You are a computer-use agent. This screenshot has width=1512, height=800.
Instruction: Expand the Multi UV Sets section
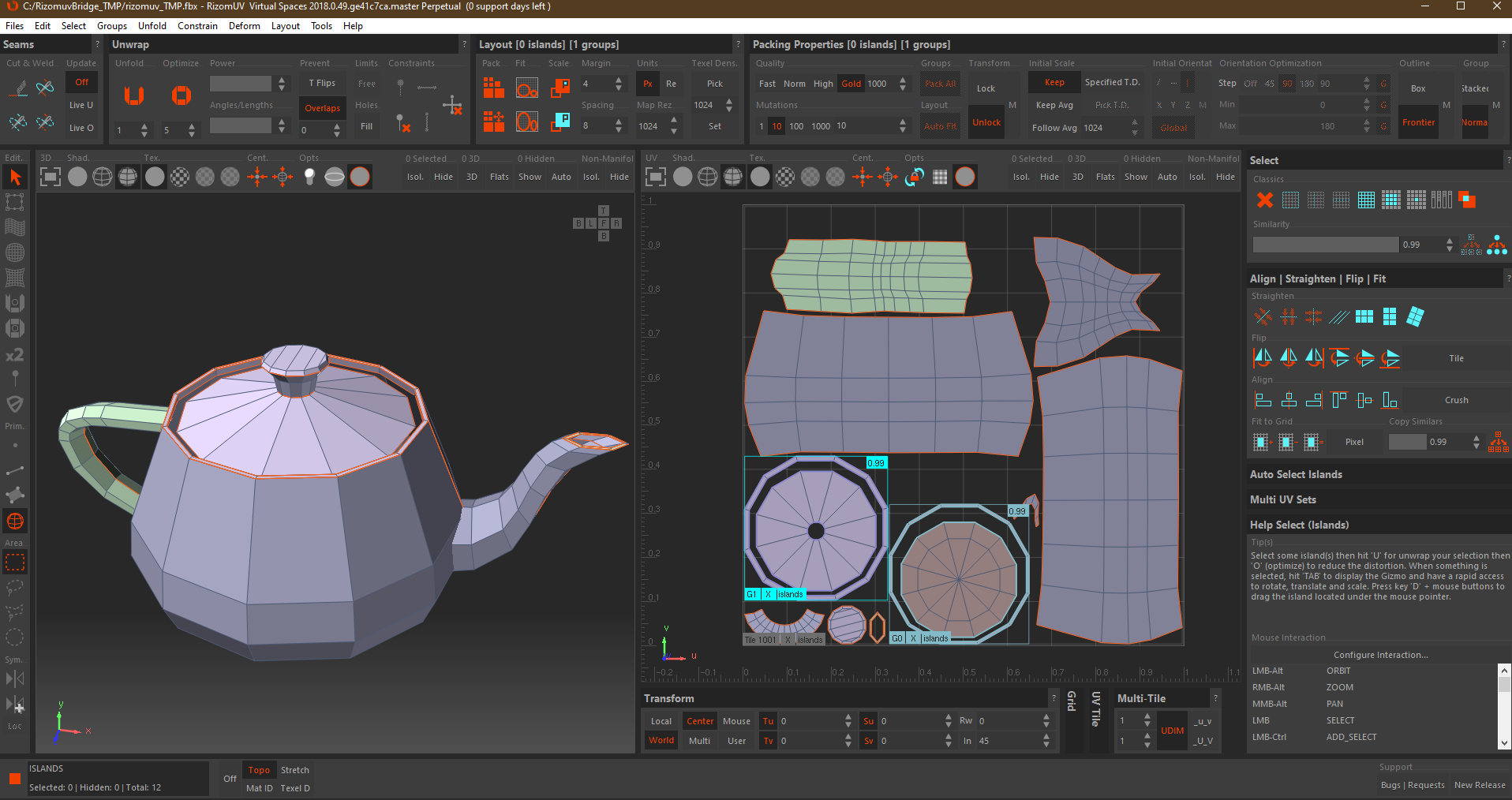click(x=1282, y=499)
